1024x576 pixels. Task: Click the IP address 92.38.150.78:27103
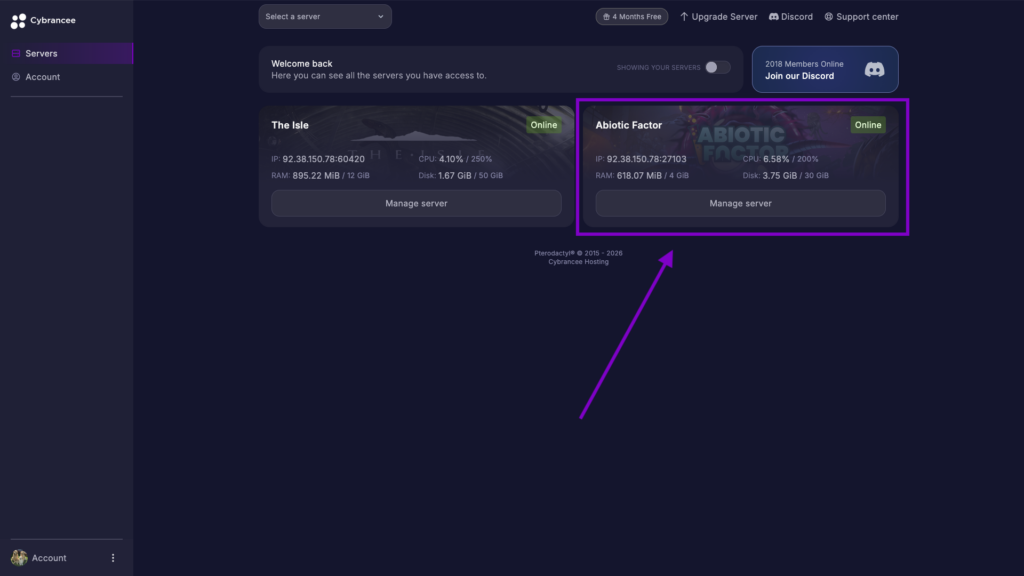[647, 159]
